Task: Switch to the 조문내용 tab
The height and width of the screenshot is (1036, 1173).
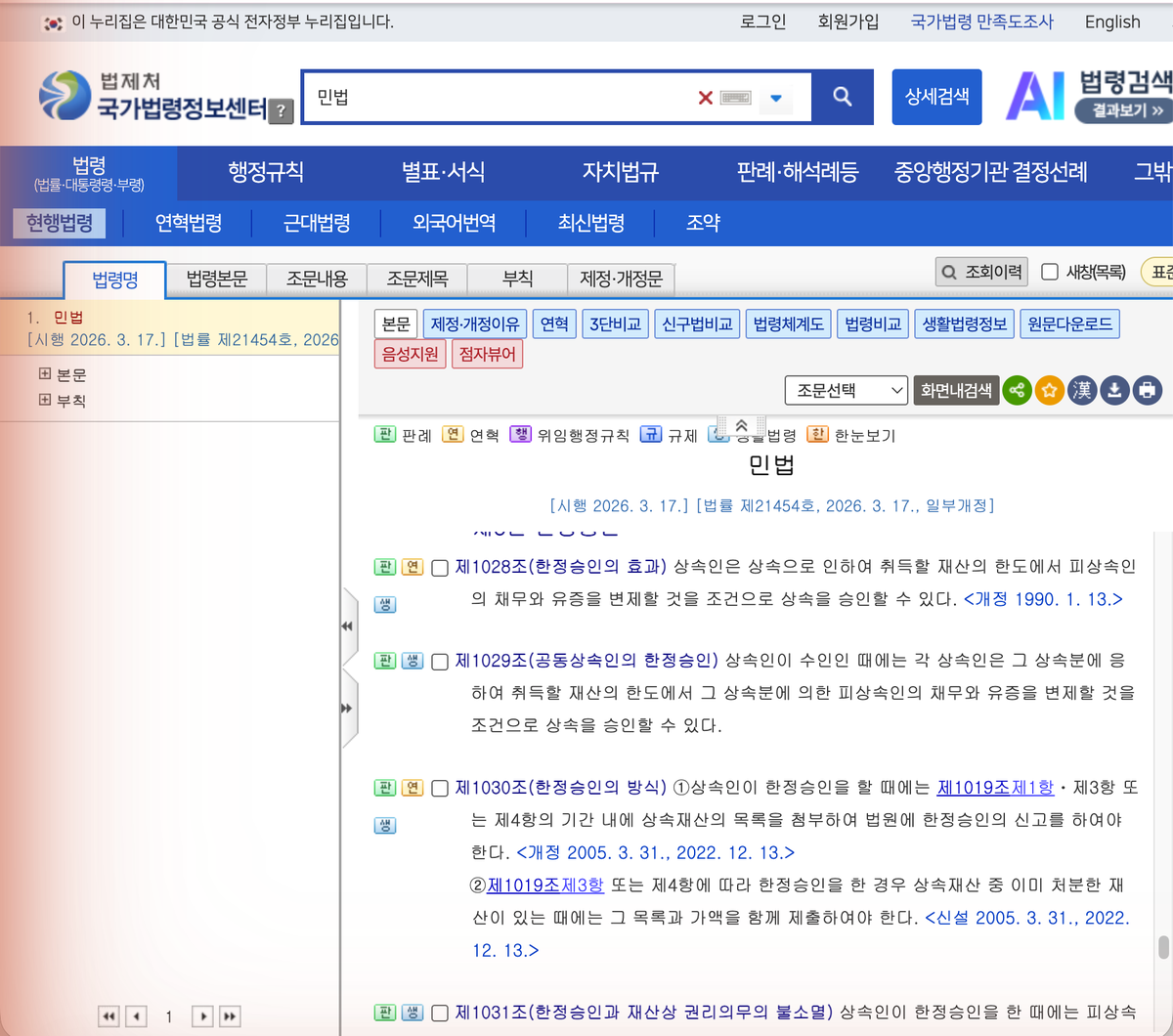Action: tap(317, 280)
